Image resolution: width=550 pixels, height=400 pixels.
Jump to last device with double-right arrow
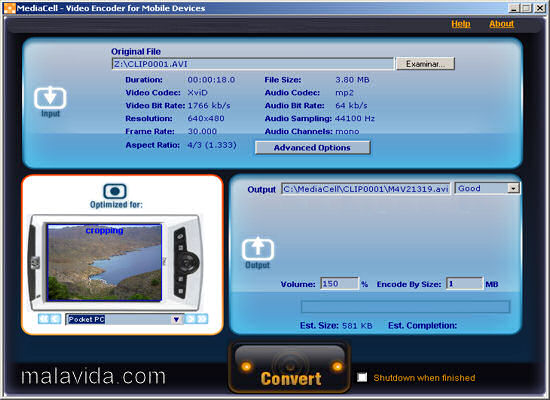coord(202,319)
